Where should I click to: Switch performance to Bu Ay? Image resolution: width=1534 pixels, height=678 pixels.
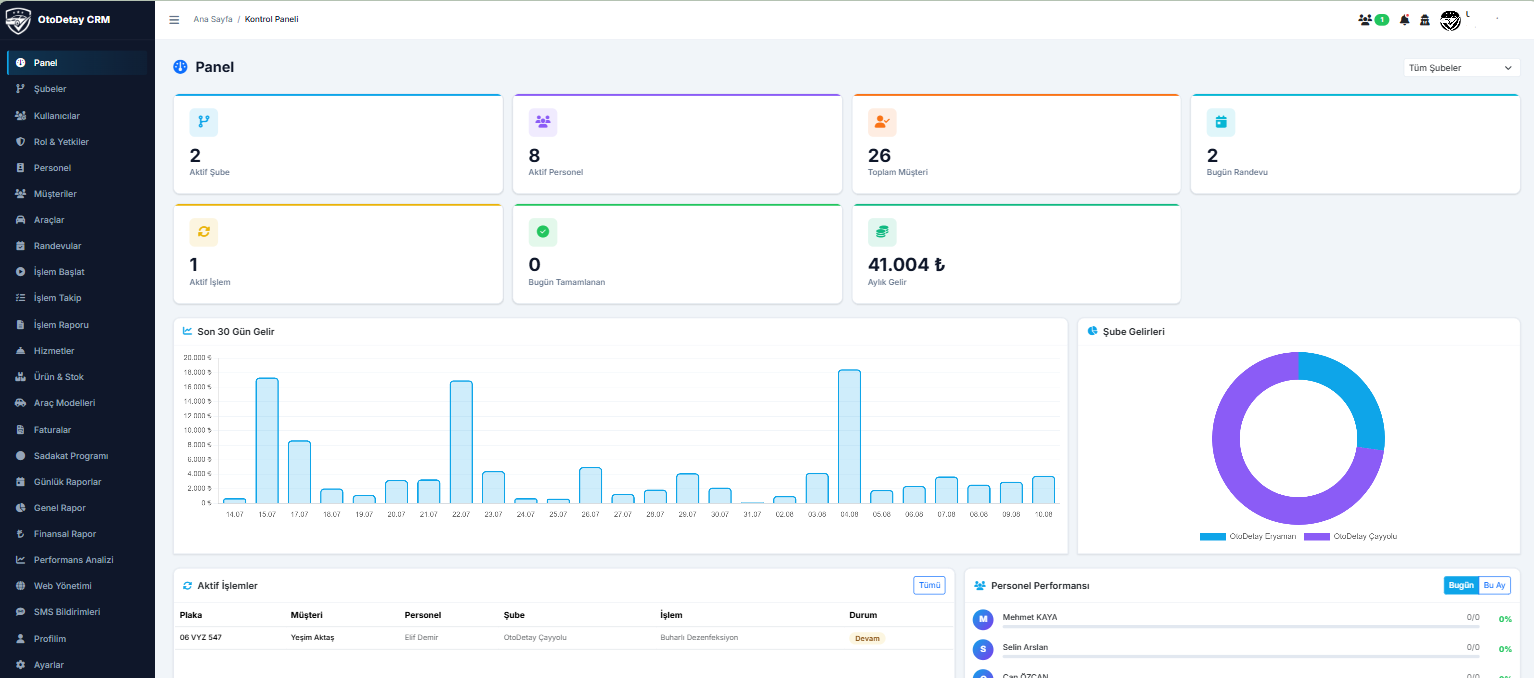click(x=1494, y=585)
